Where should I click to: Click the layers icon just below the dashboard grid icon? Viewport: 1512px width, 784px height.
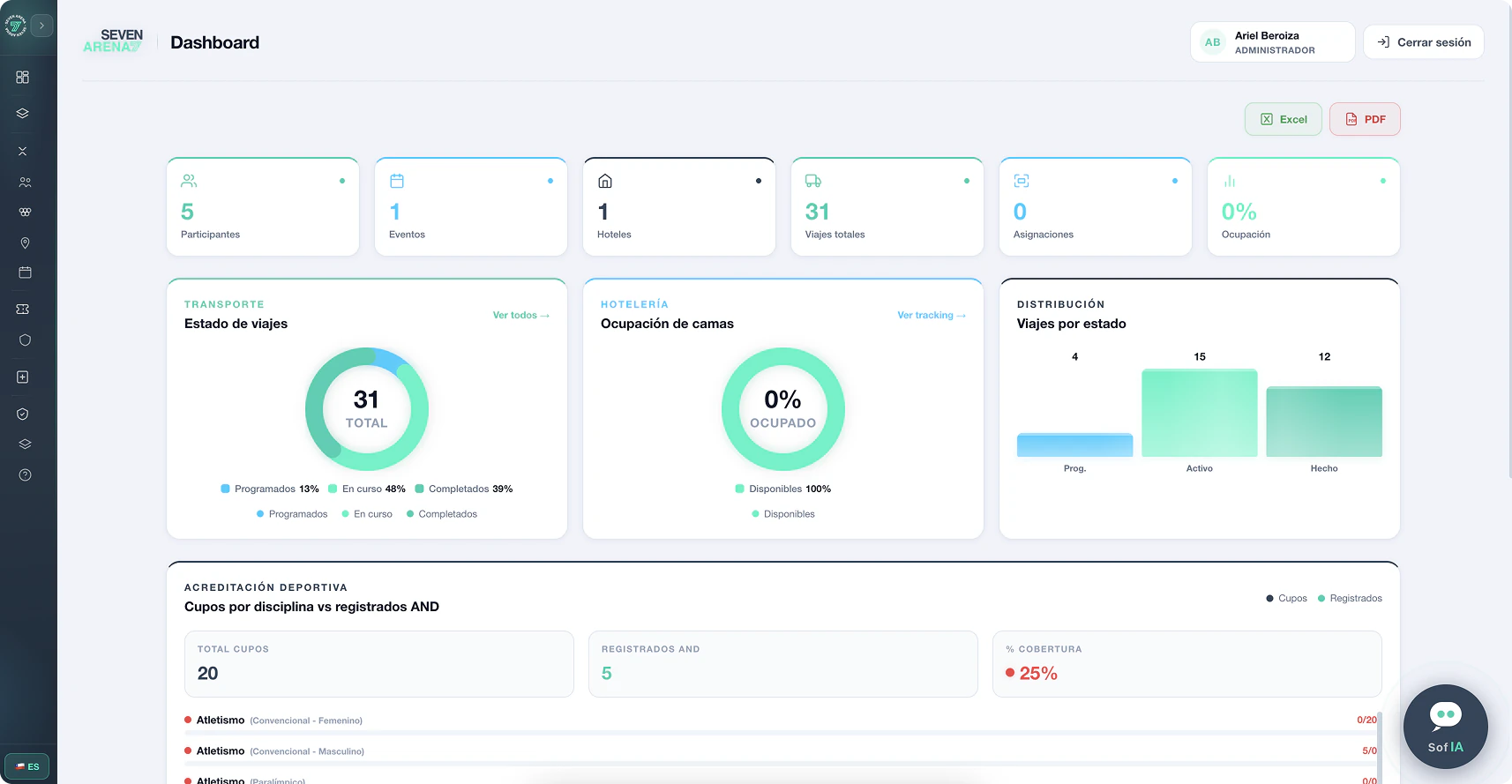point(23,114)
